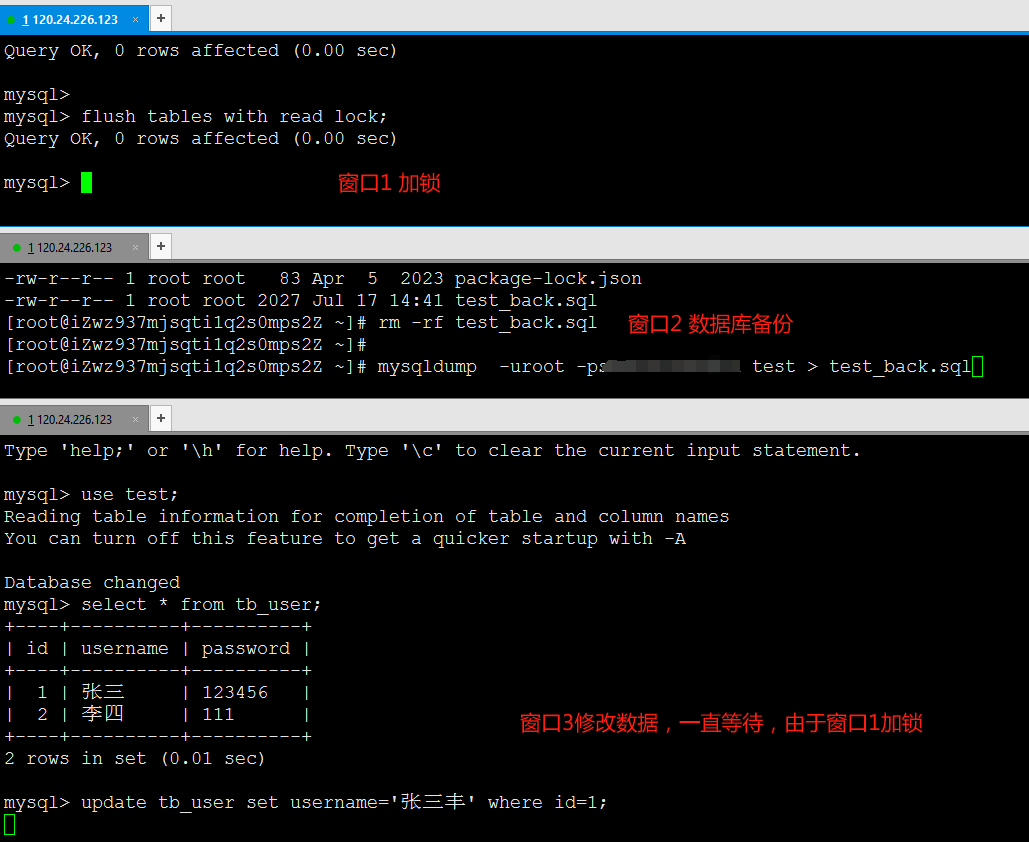This screenshot has width=1029, height=842.
Task: Click the green cursor after the top mysql prompt
Action: tap(87, 183)
